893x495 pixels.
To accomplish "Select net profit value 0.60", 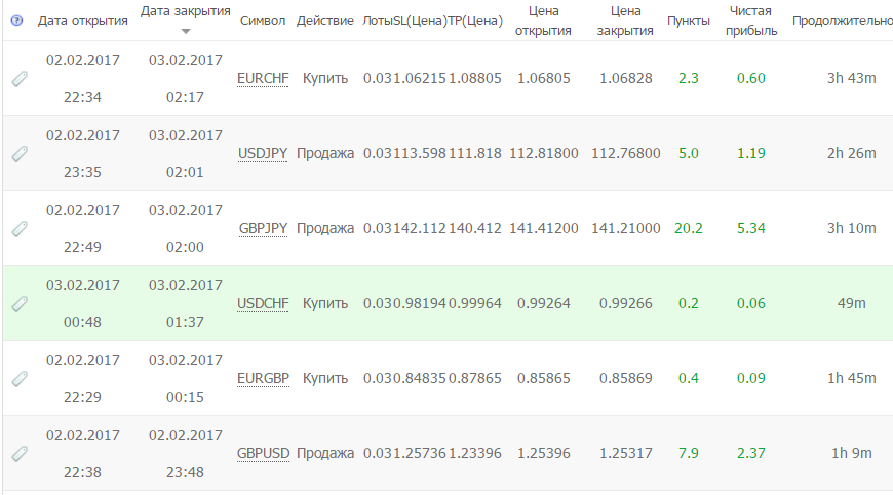I will pos(751,79).
